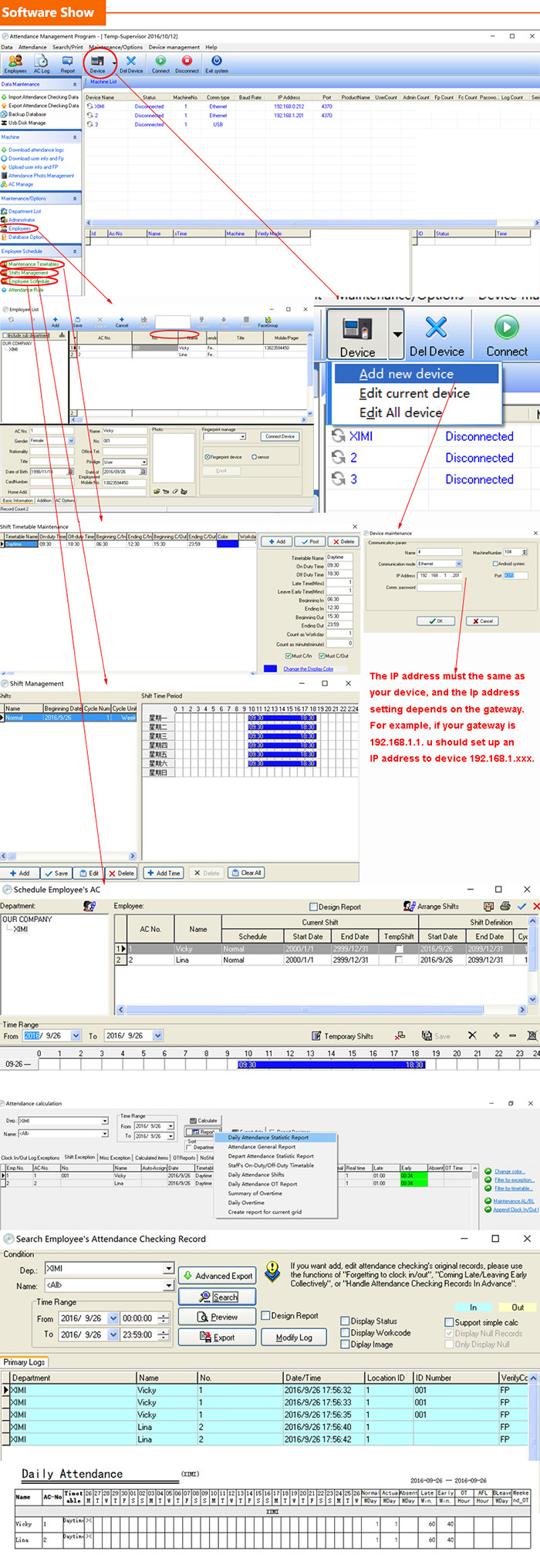Collapse the Data Maintenance sidebar section
This screenshot has height=1568, width=540.
75,84
